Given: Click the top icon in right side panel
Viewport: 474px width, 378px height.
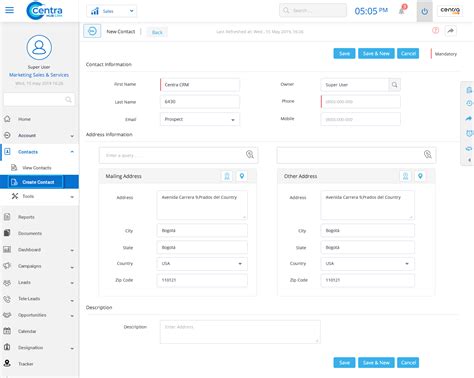Looking at the screenshot, I should (469, 90).
